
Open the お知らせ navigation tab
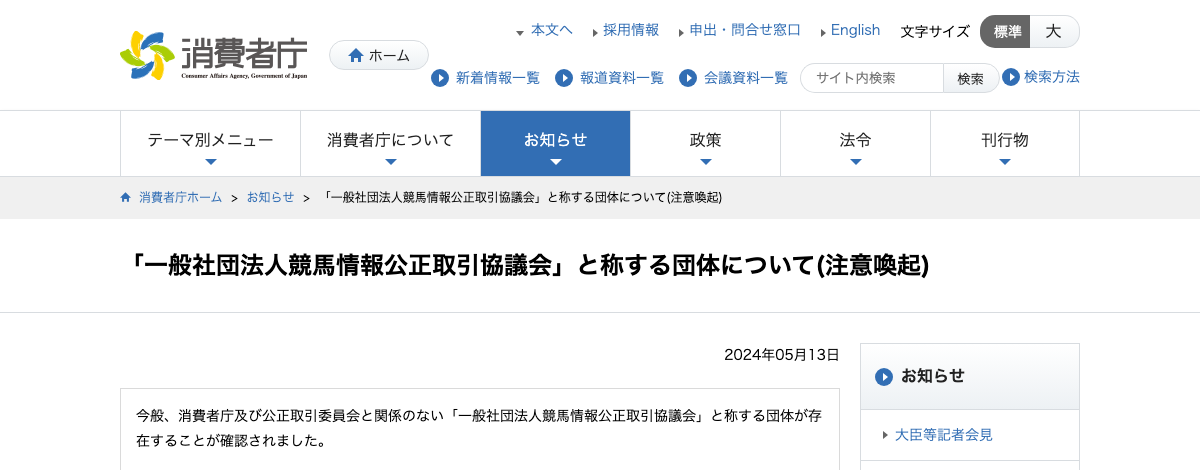click(556, 144)
